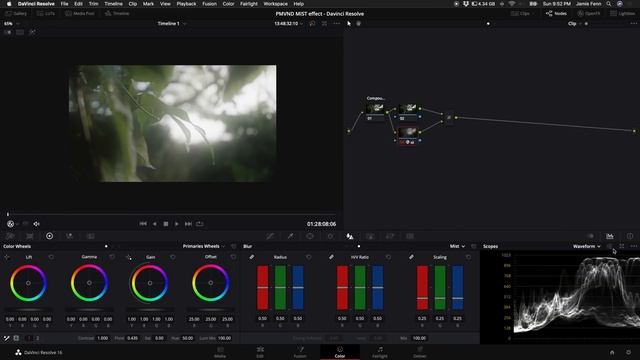Image resolution: width=640 pixels, height=360 pixels.
Task: Reset the Lift color wheel
Action: pyautogui.click(x=51, y=257)
